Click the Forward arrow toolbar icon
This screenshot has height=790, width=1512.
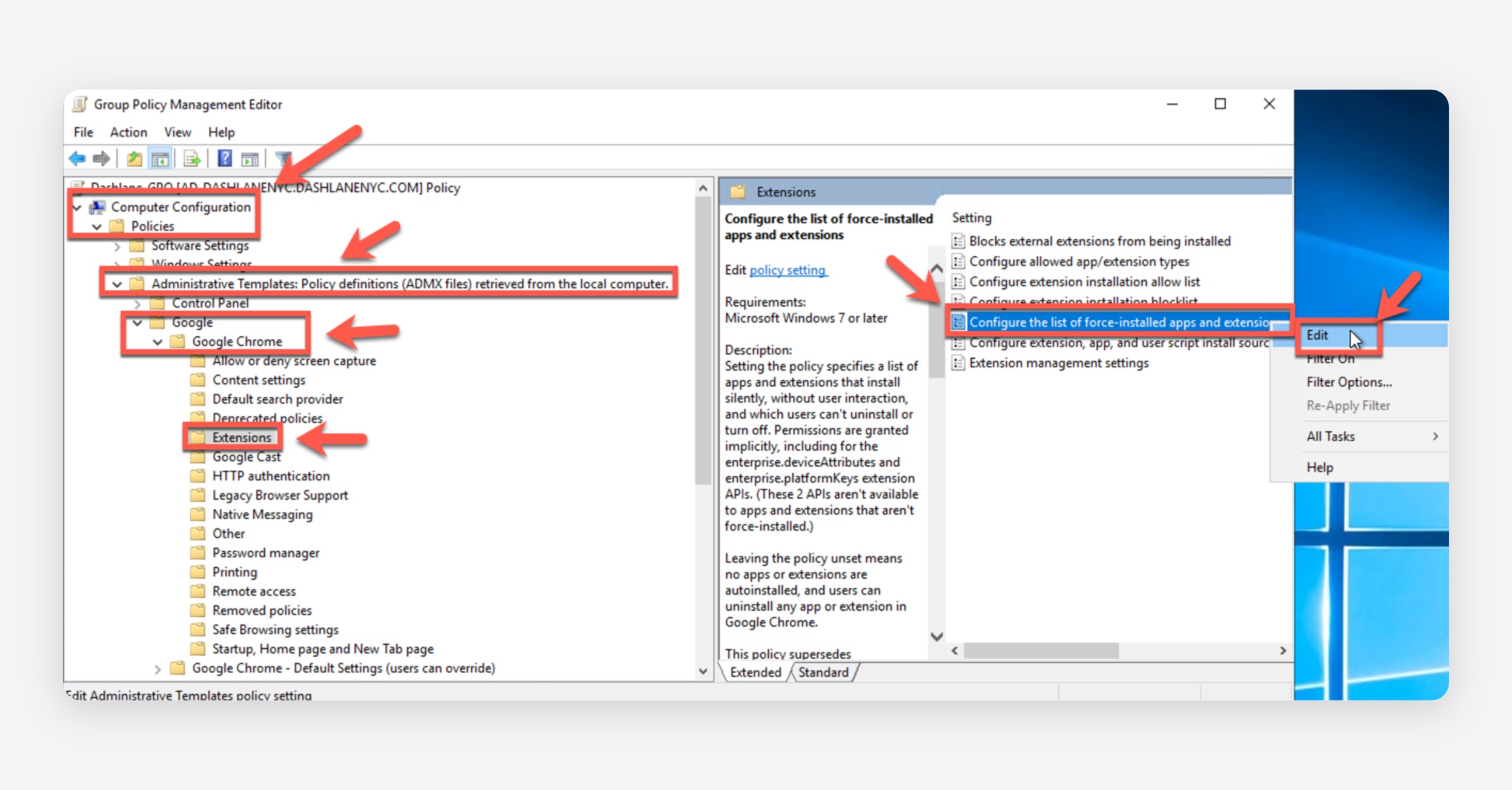click(101, 159)
